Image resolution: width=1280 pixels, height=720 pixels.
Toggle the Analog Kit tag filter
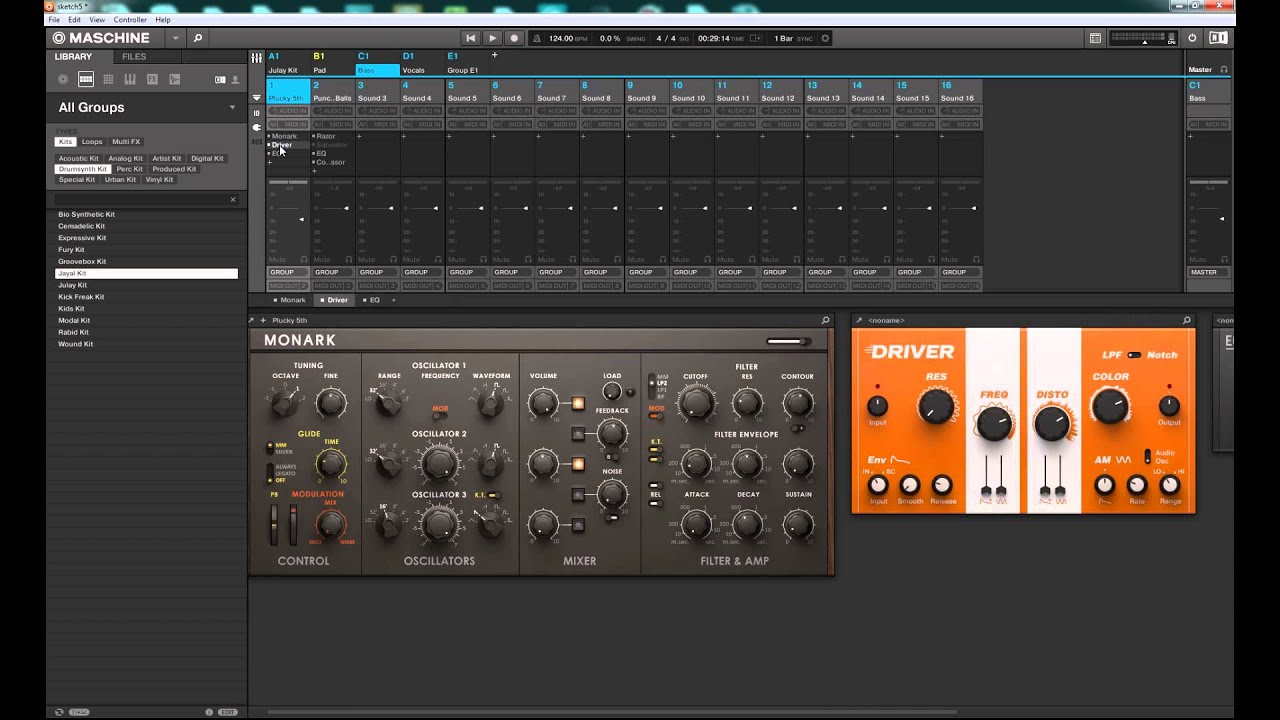[x=126, y=158]
